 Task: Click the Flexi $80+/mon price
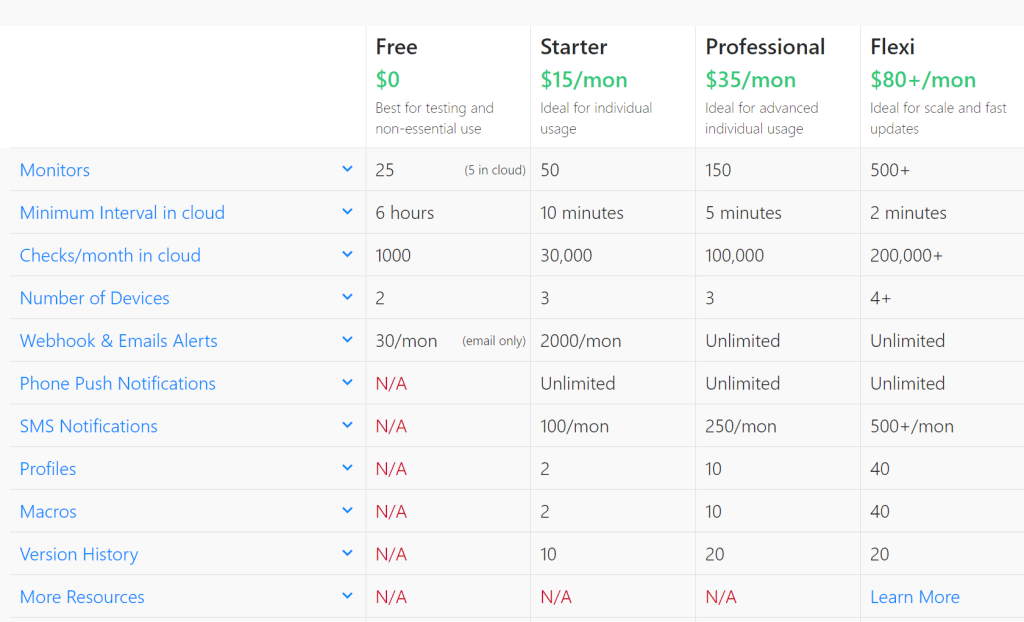pyautogui.click(x=922, y=79)
